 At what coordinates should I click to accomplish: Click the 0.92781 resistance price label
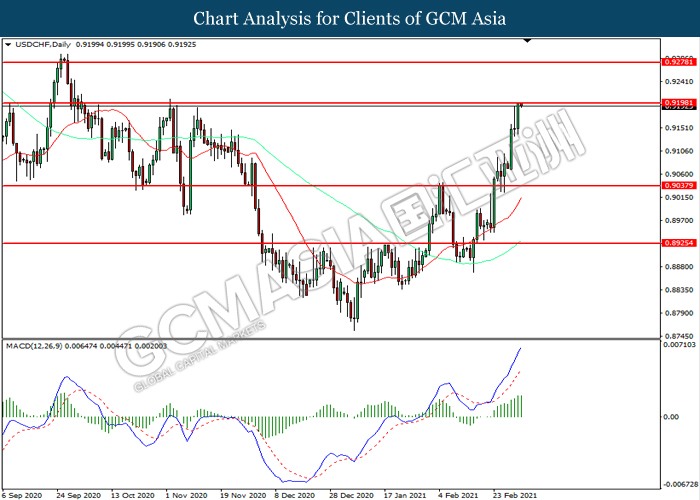tap(679, 62)
